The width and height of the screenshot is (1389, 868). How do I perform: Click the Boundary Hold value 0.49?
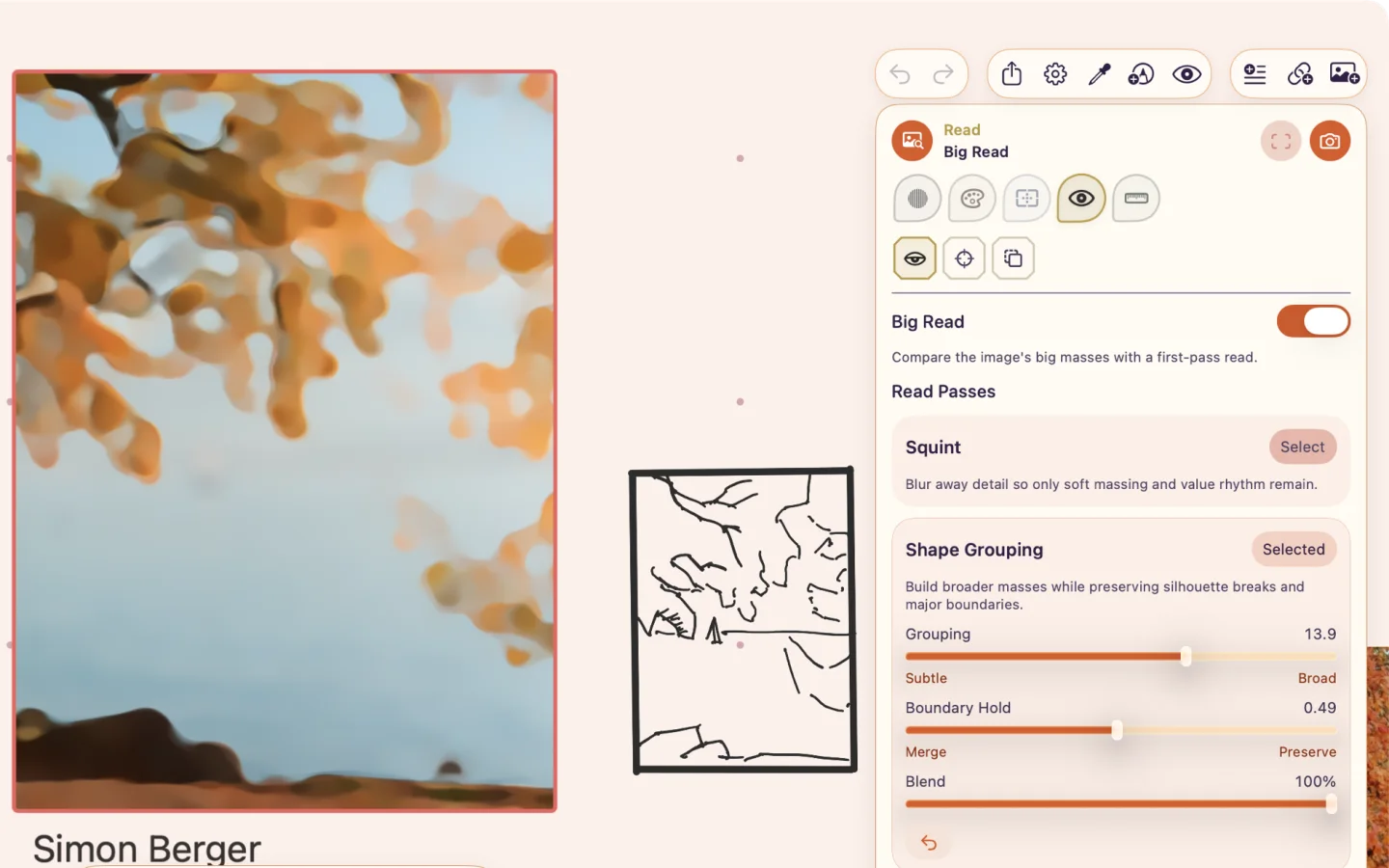[x=1320, y=708]
